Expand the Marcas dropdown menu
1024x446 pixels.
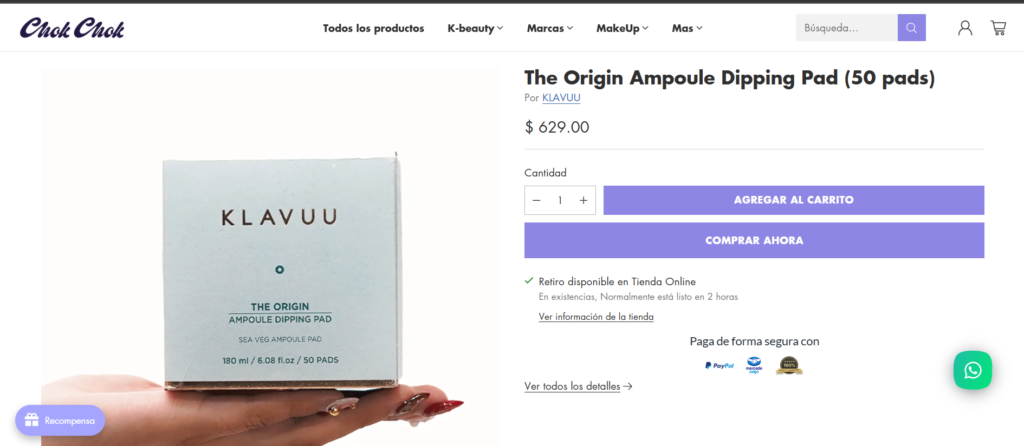[550, 28]
